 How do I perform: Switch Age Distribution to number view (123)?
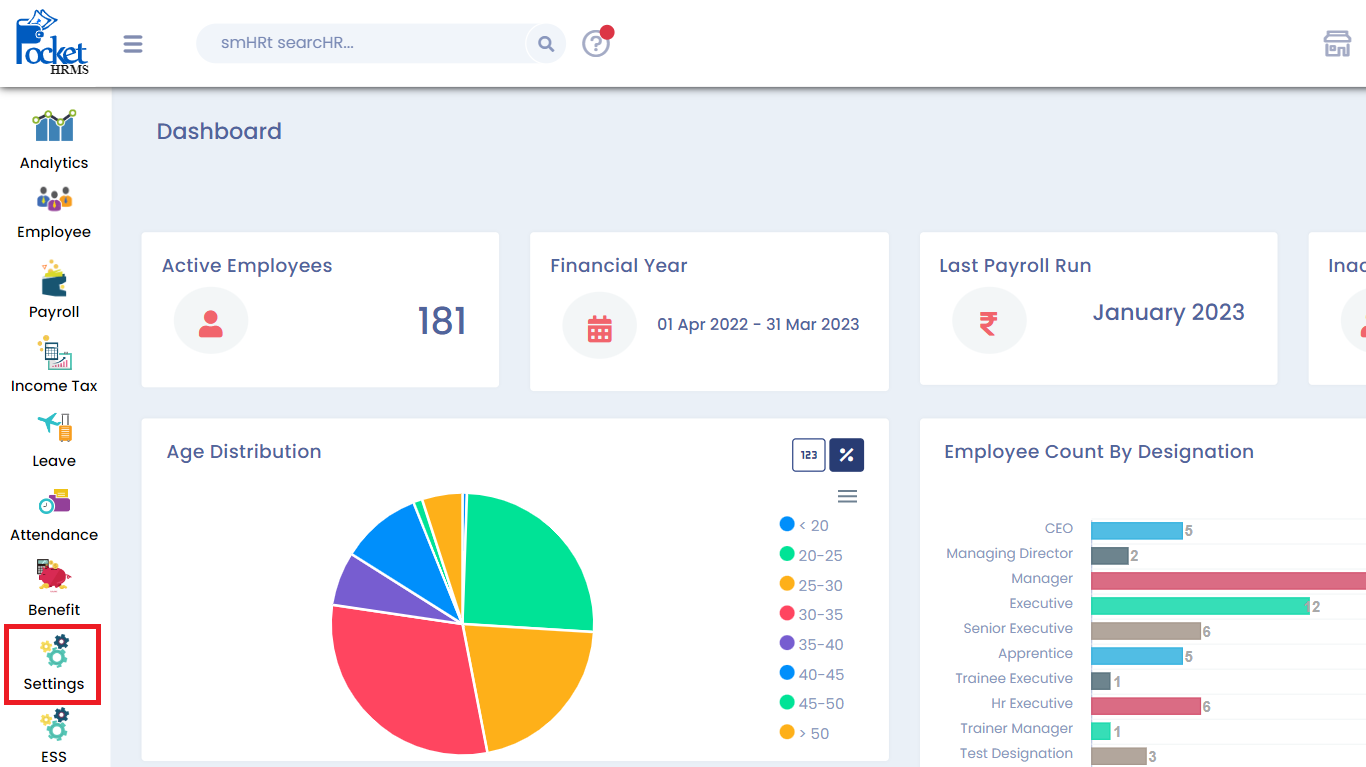tap(809, 455)
